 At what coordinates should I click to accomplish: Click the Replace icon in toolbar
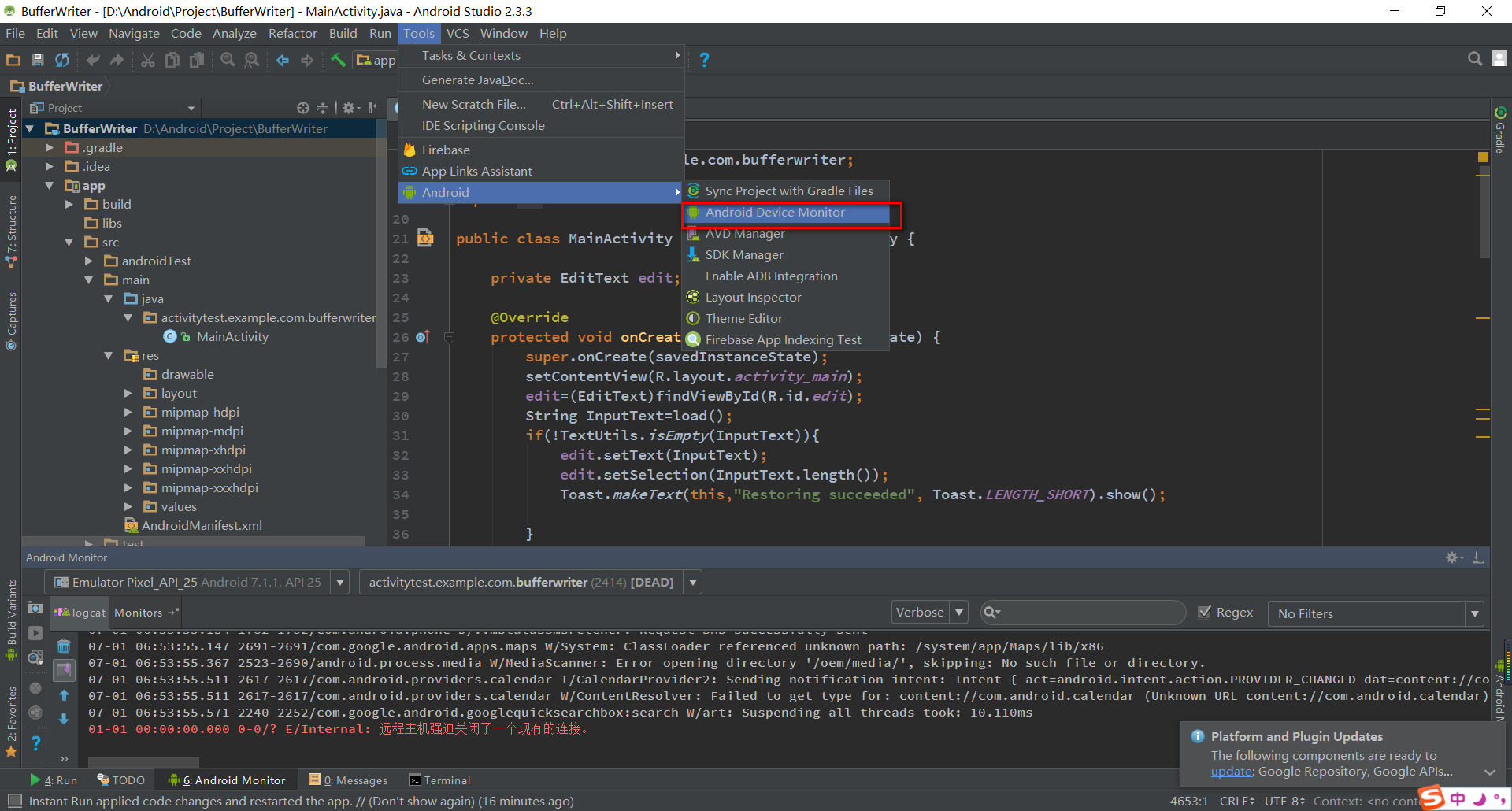click(252, 60)
